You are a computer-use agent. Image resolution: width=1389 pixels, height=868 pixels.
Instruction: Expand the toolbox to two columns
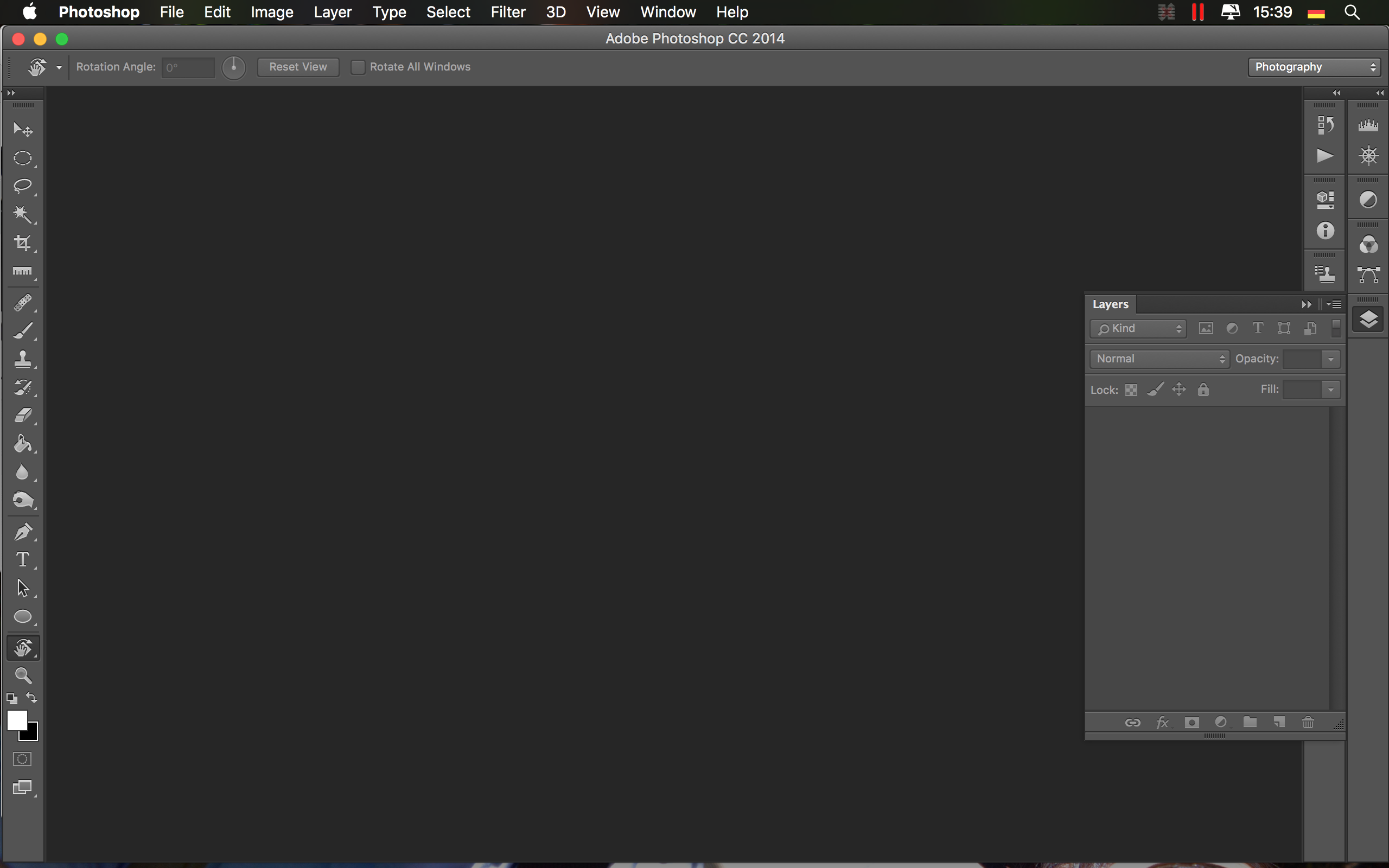[x=10, y=93]
